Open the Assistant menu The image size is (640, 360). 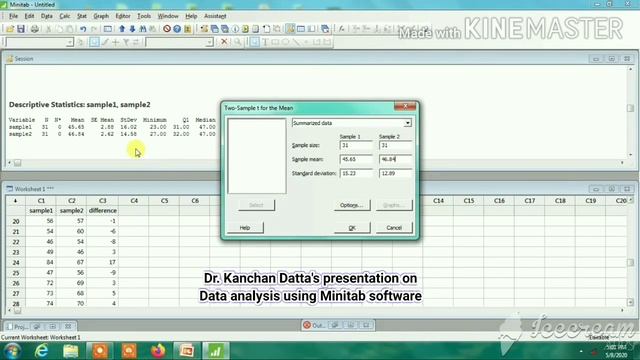(215, 16)
